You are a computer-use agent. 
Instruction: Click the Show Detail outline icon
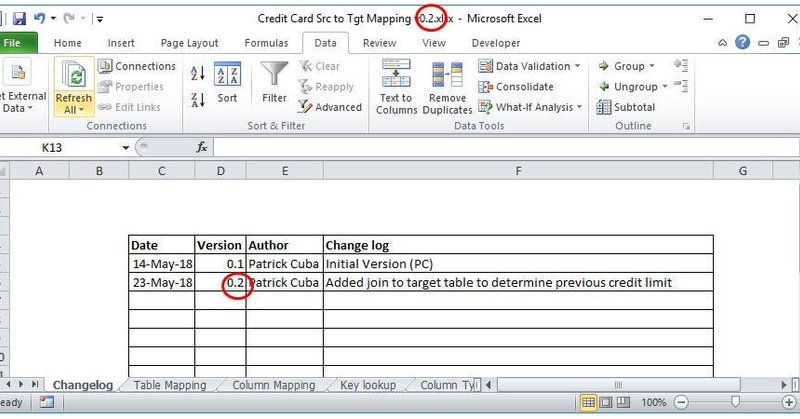tap(681, 65)
